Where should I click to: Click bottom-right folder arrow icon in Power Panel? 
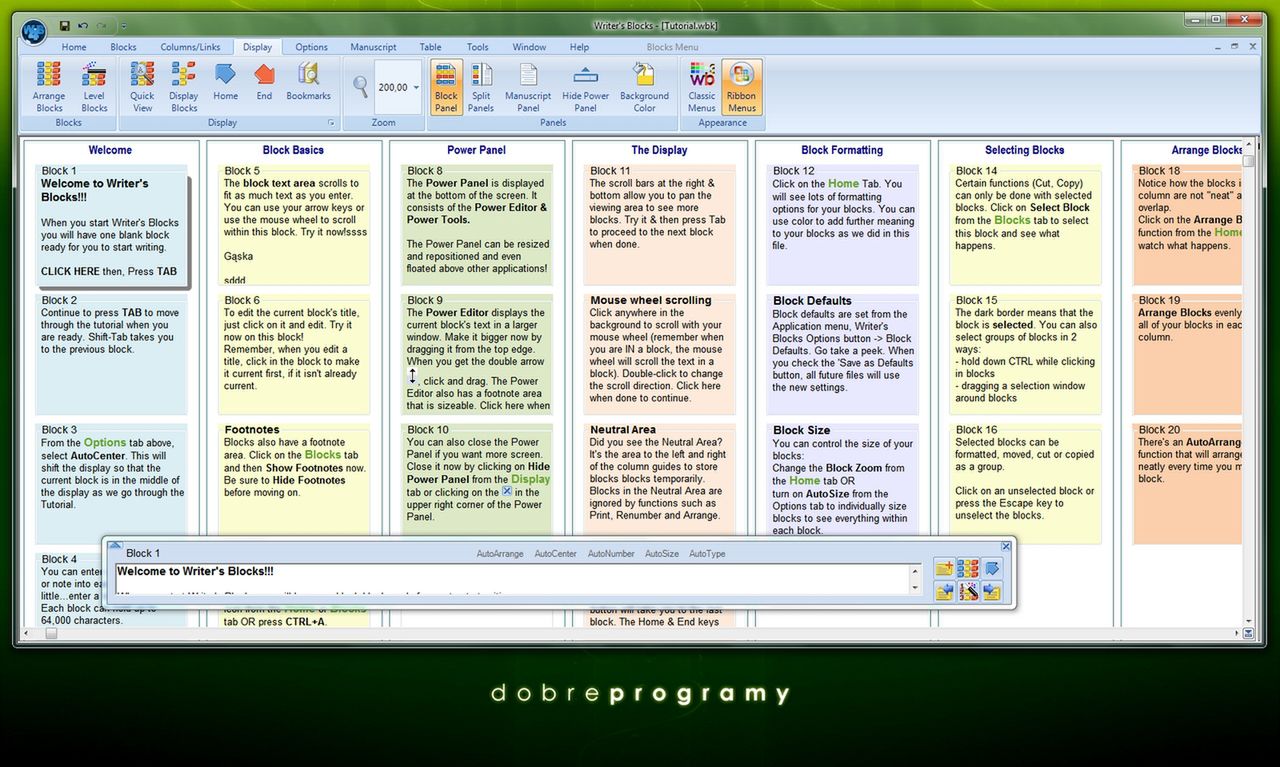point(991,591)
